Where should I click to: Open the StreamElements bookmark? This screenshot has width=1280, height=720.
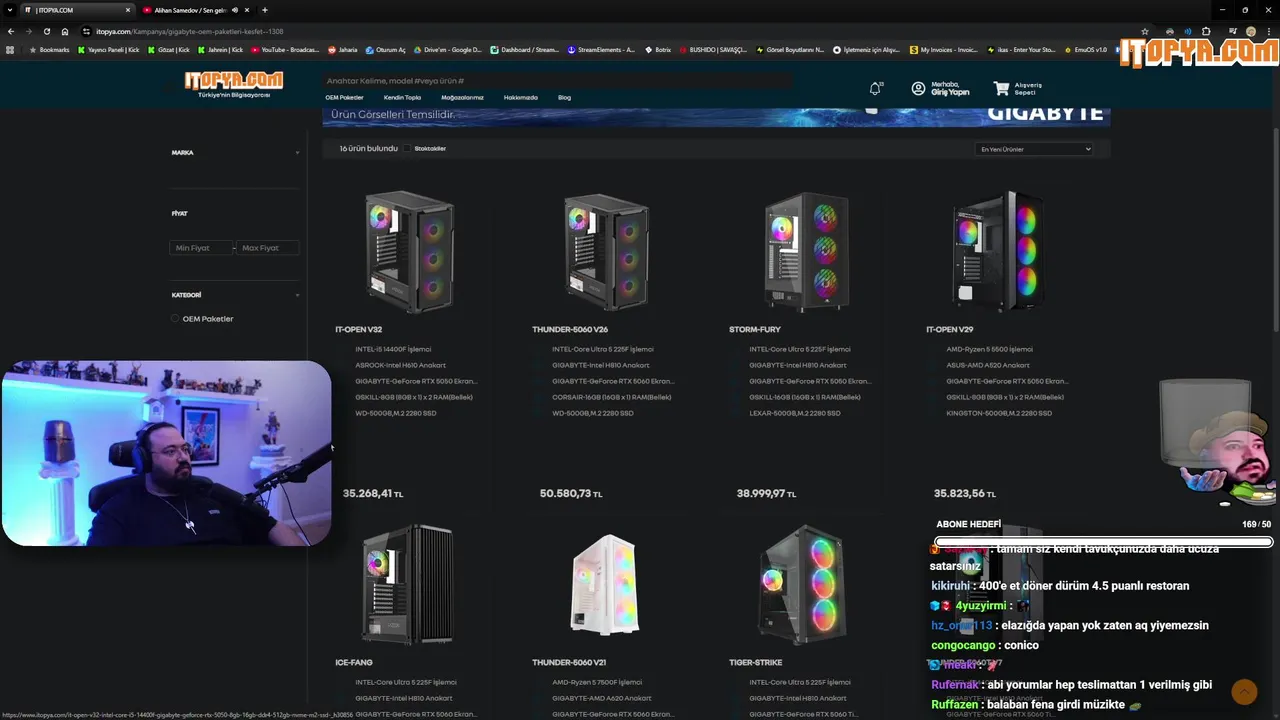point(600,49)
